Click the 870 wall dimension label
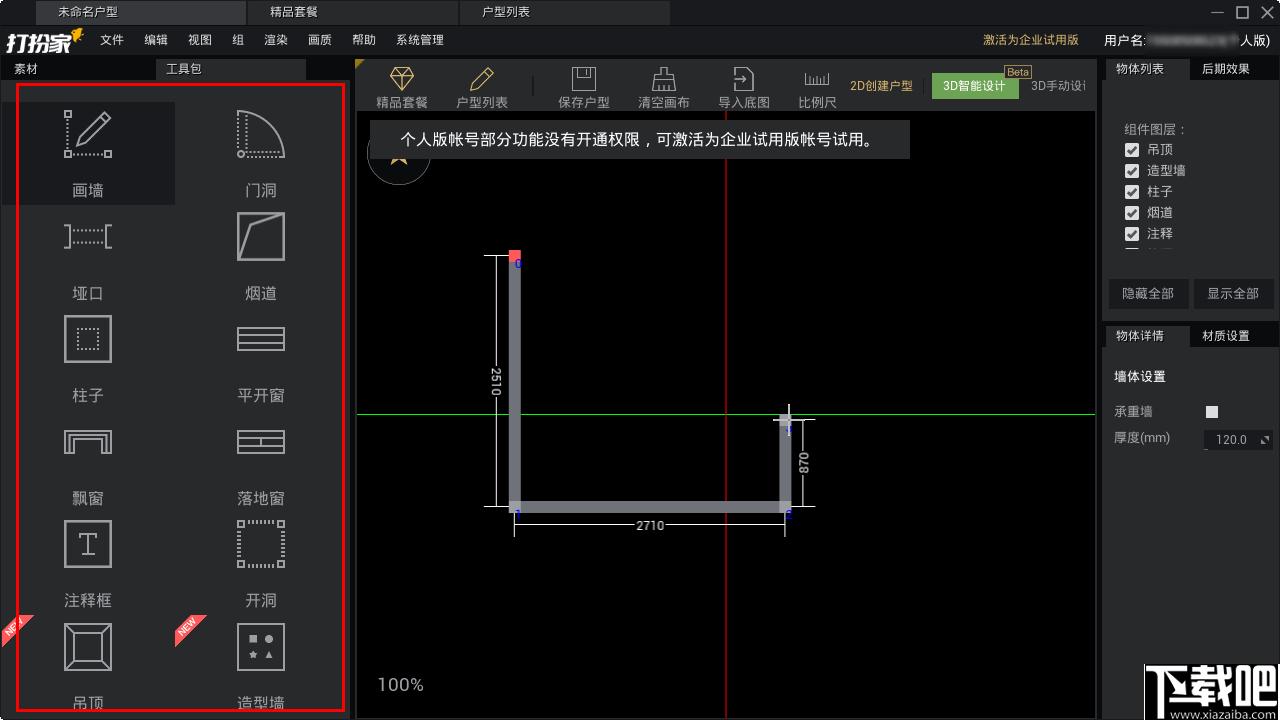Image resolution: width=1280 pixels, height=720 pixels. (804, 462)
